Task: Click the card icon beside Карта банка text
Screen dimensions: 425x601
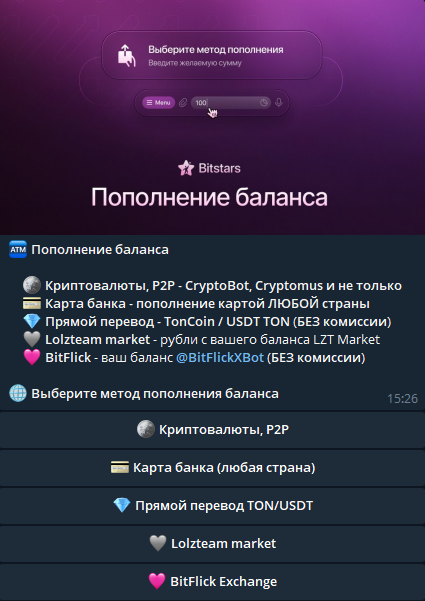Action: (x=32, y=304)
